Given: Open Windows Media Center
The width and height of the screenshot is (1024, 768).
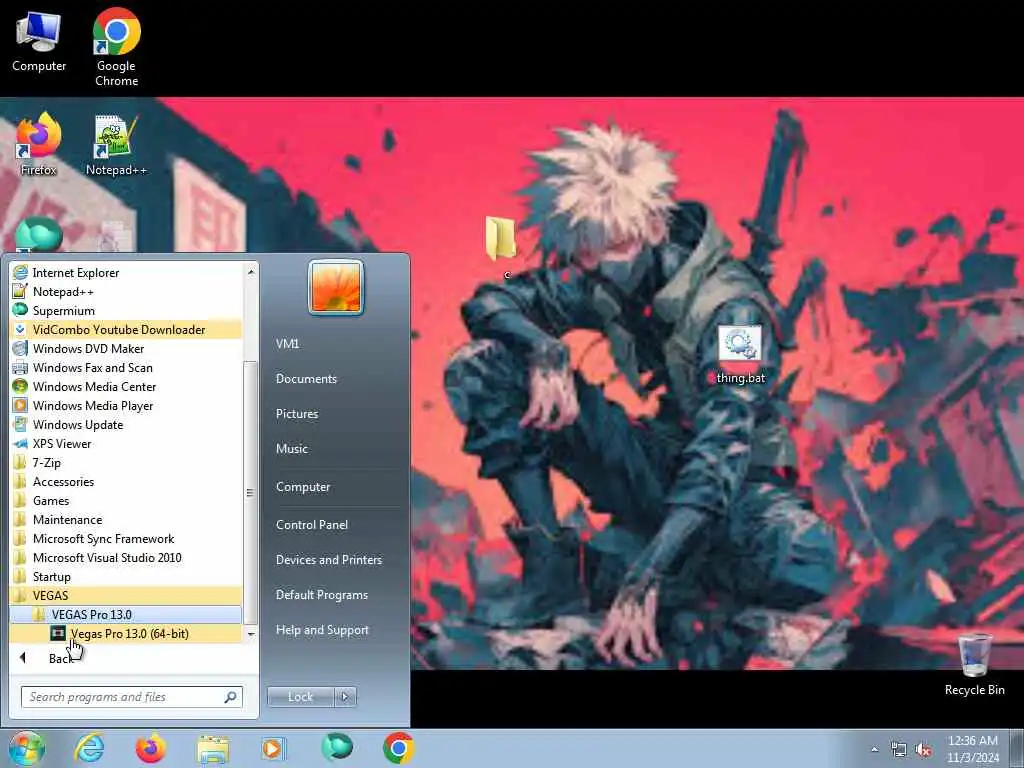Looking at the screenshot, I should click(125, 386).
